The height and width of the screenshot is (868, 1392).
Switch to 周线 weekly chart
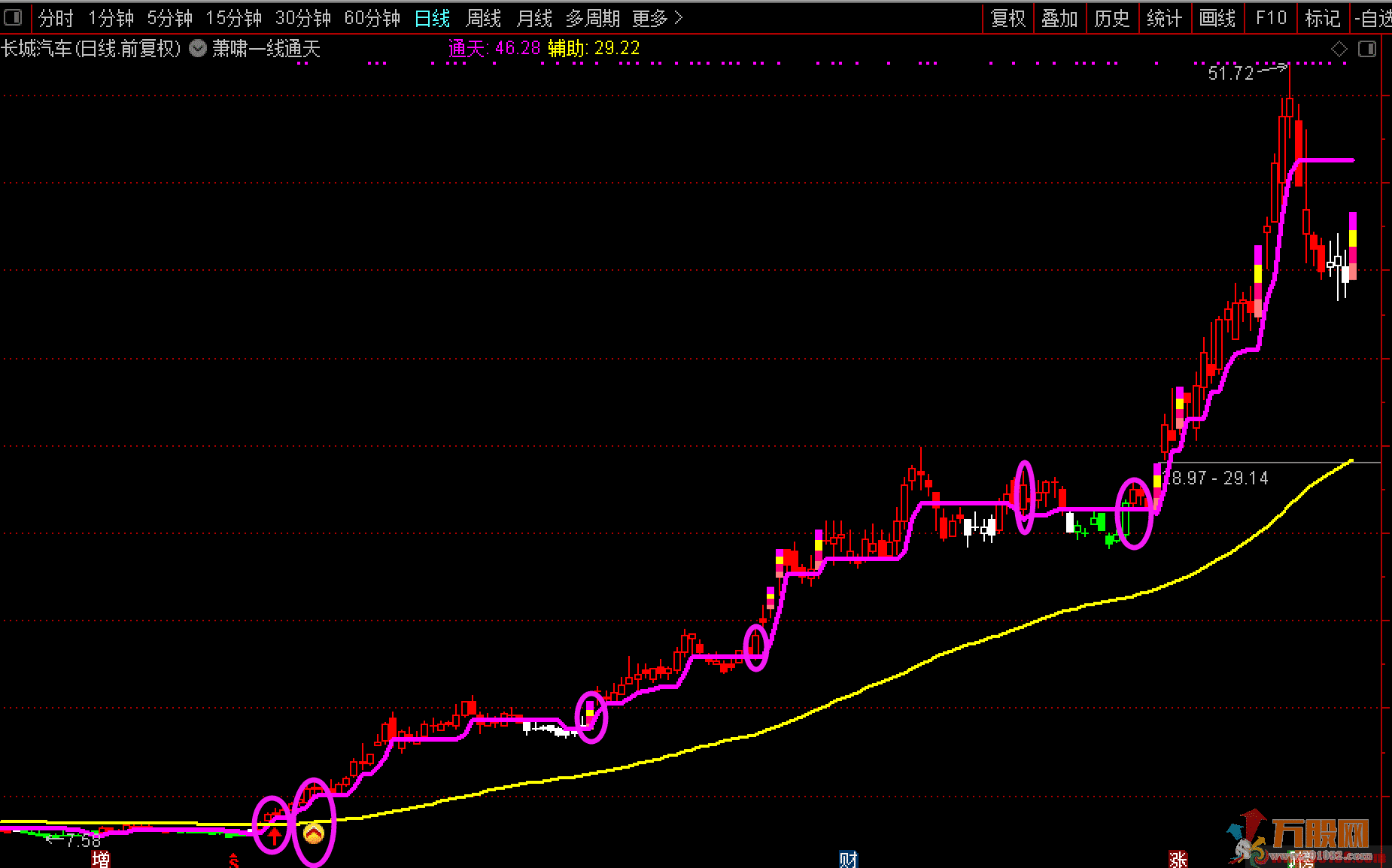click(x=484, y=18)
